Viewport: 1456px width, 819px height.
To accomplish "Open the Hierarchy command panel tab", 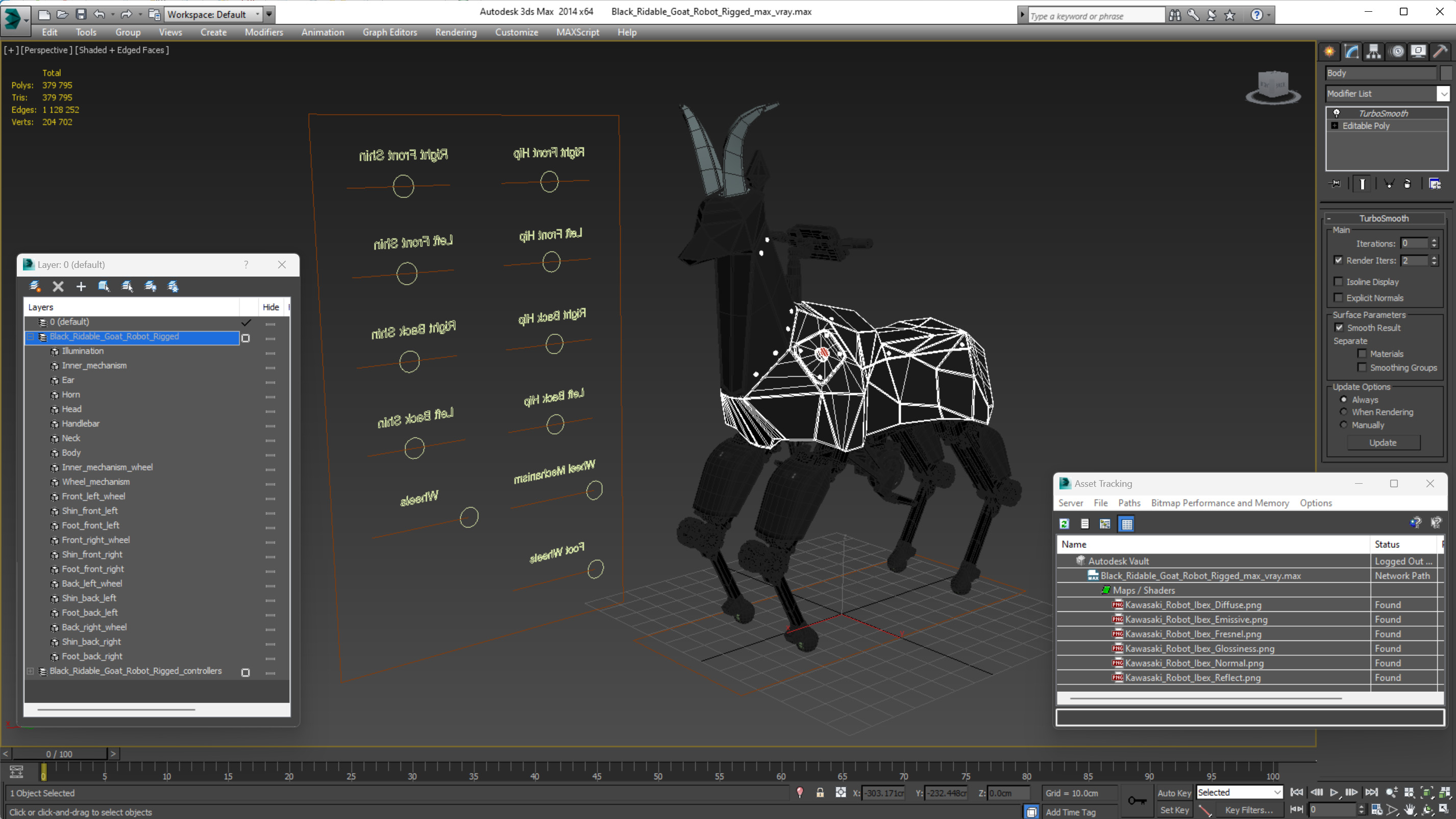I will pyautogui.click(x=1373, y=52).
